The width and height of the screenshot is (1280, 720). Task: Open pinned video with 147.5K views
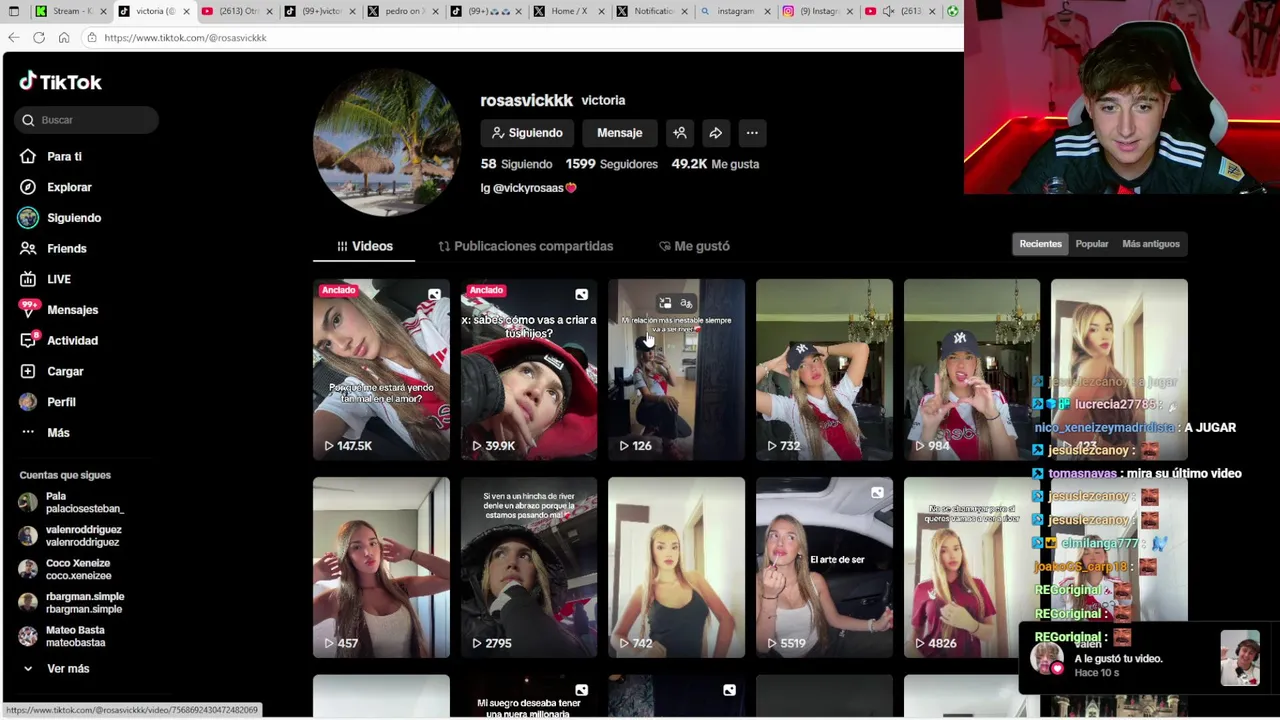[381, 369]
